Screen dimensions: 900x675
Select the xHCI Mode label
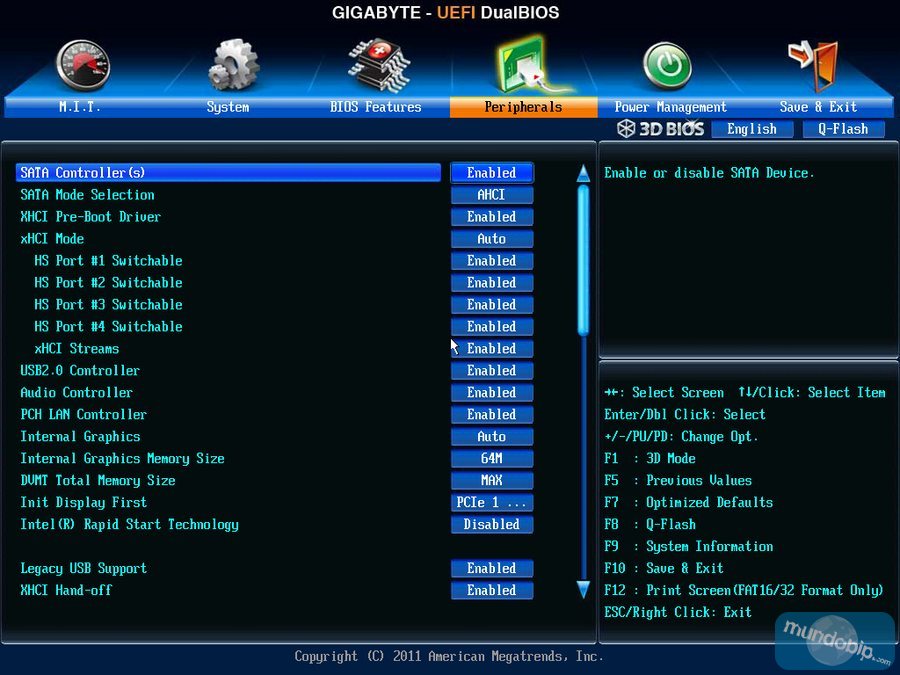coord(52,239)
